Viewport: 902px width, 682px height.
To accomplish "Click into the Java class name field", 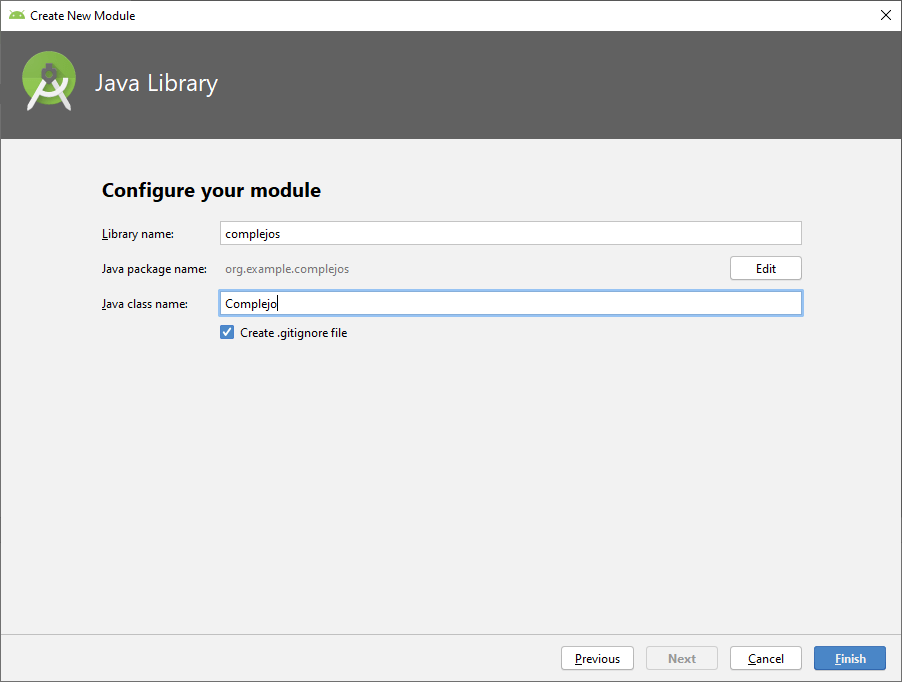I will click(510, 304).
